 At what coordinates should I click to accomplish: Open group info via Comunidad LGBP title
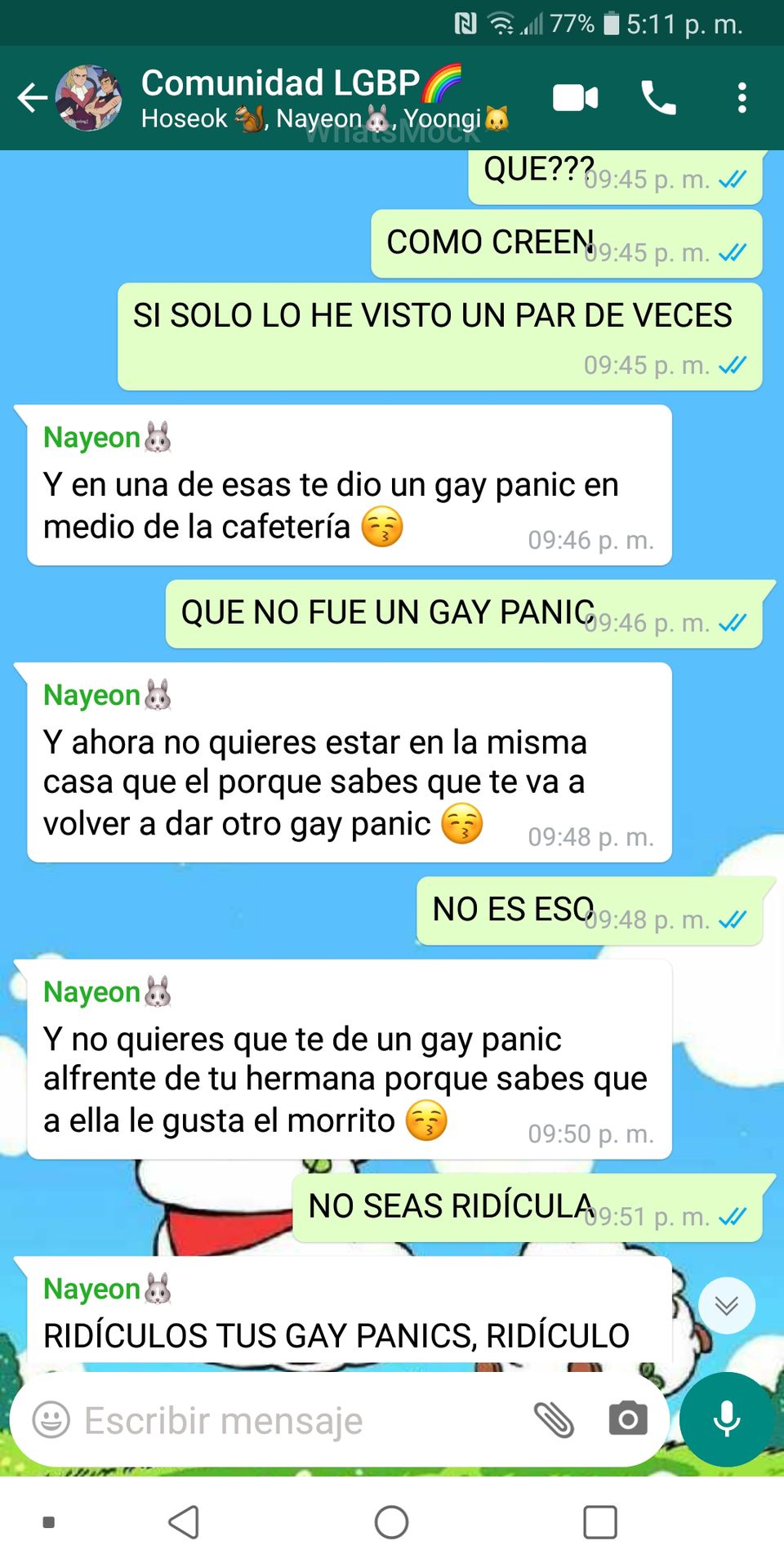(x=301, y=82)
